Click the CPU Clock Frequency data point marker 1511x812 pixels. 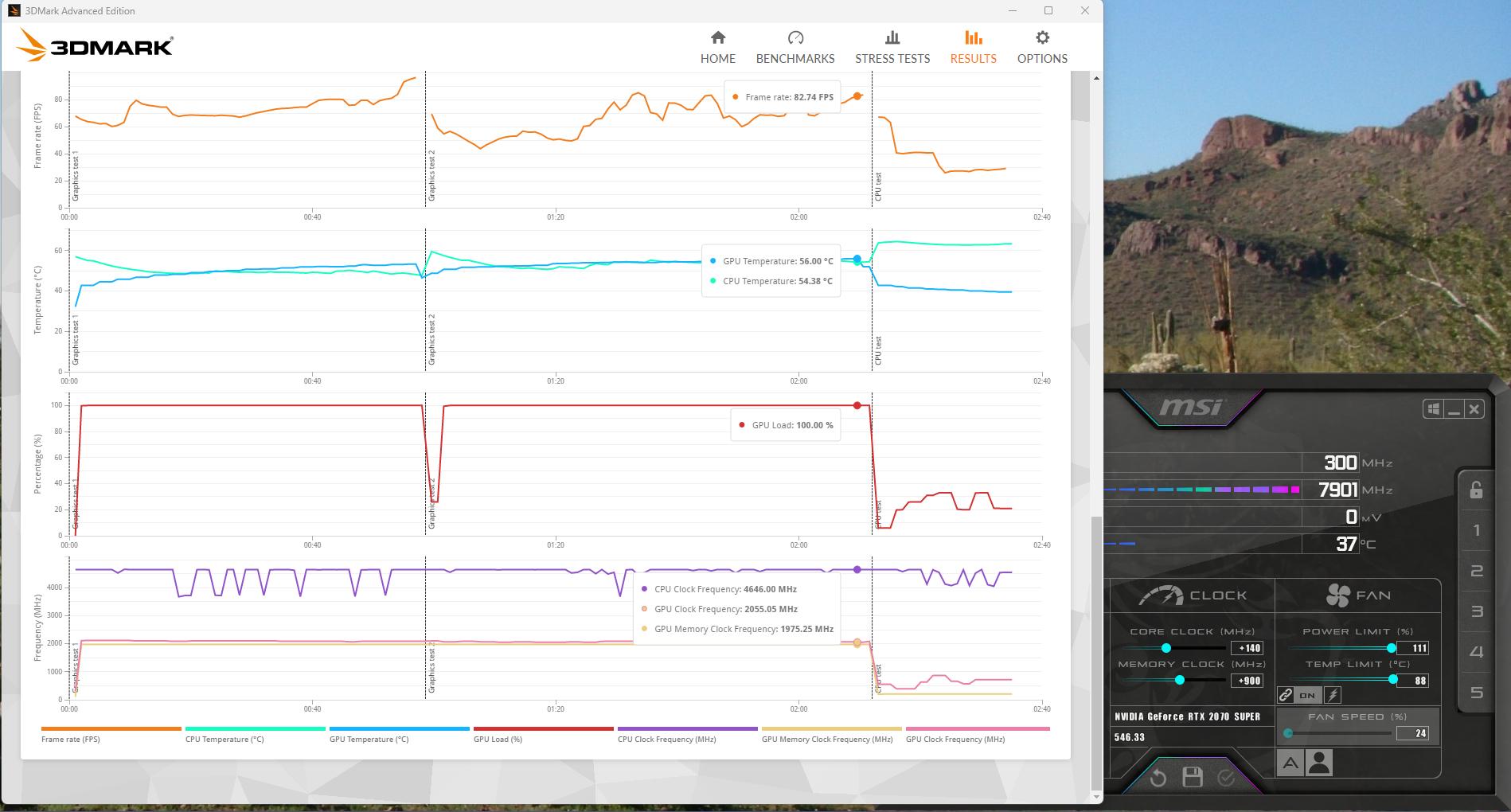click(857, 570)
